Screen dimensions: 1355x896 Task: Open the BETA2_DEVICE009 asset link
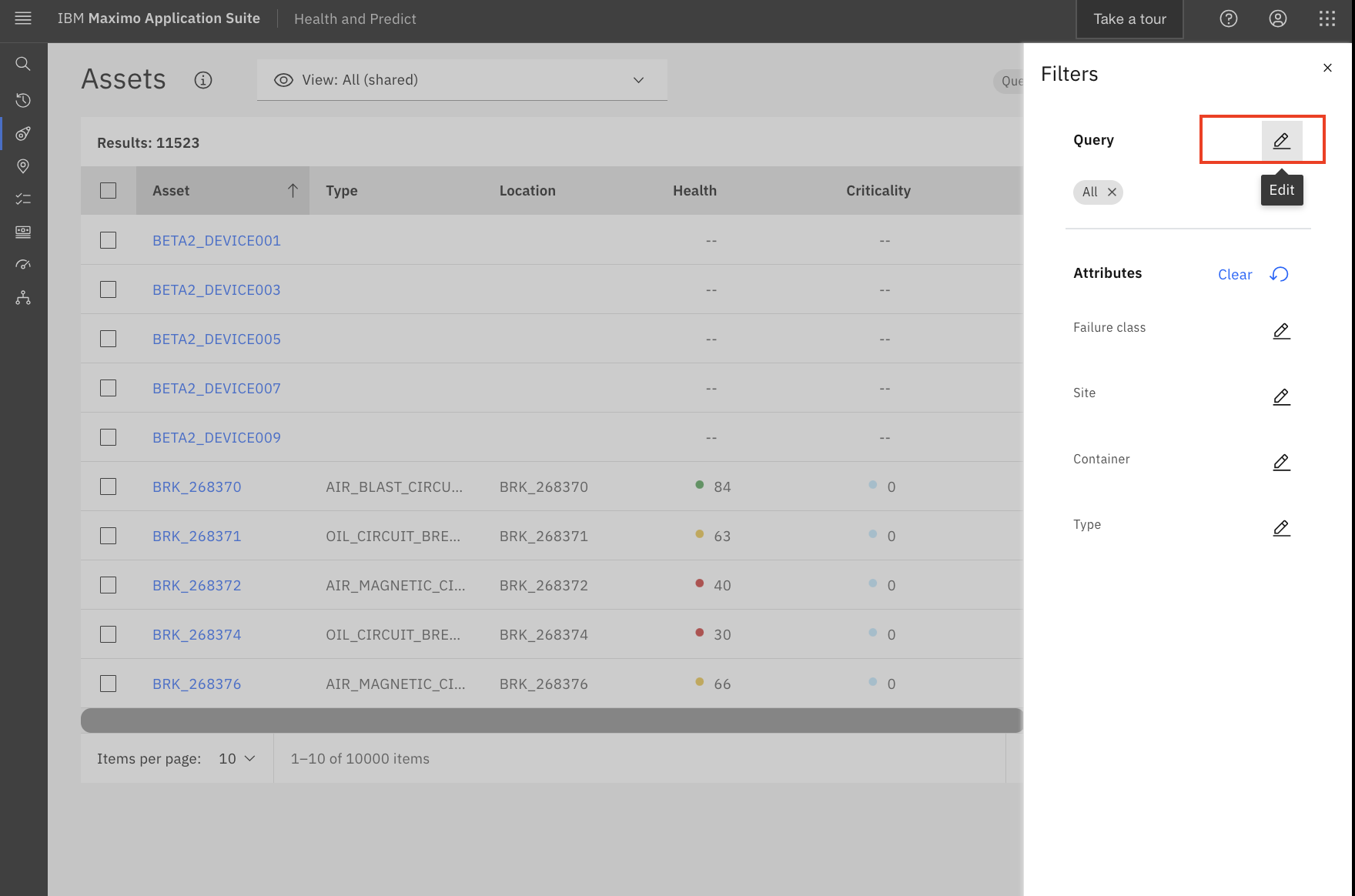pyautogui.click(x=216, y=438)
